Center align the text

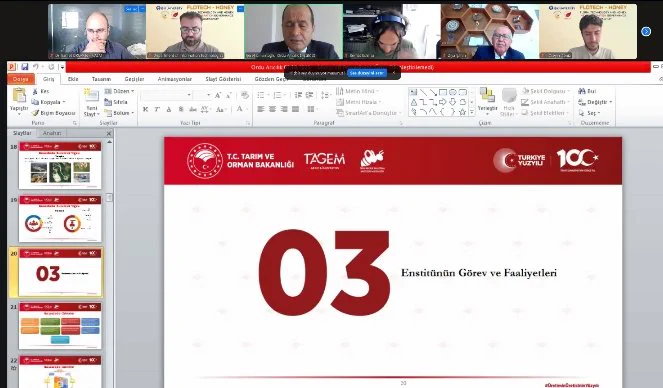(272, 109)
